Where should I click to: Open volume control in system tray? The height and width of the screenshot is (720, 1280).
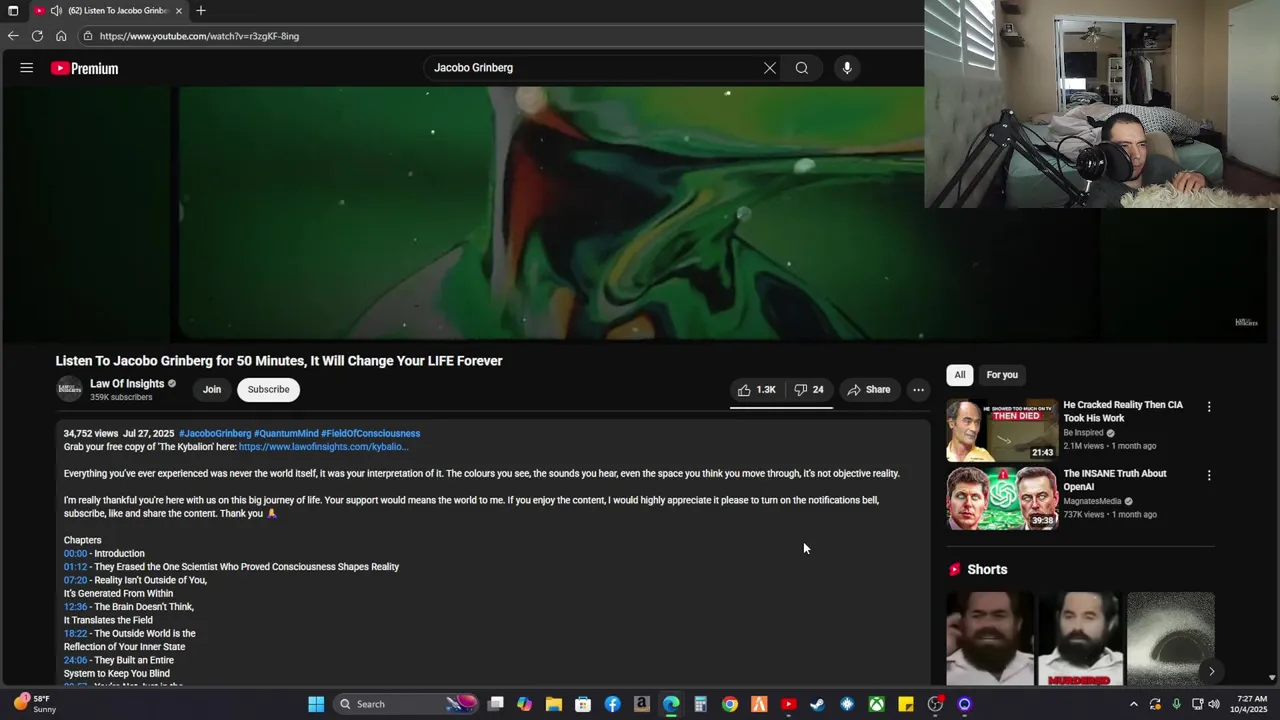(x=1214, y=704)
